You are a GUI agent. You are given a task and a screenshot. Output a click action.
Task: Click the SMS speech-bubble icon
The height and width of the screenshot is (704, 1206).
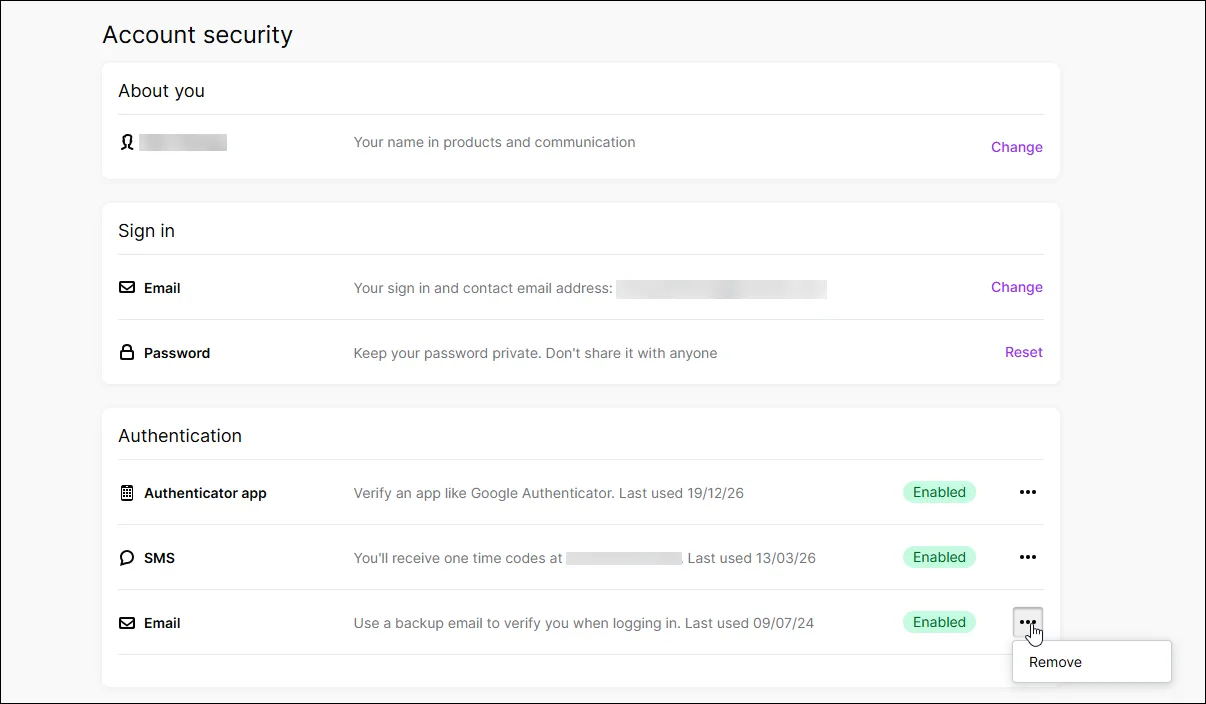[127, 557]
